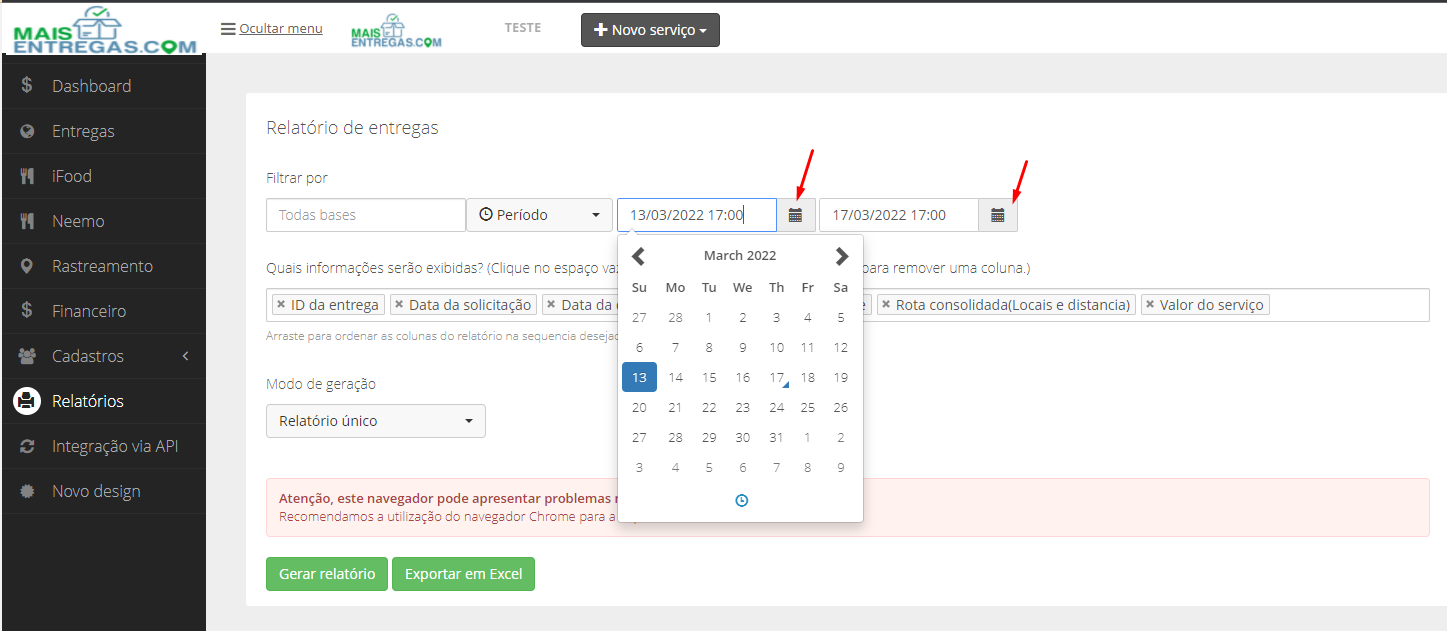Image resolution: width=1447 pixels, height=631 pixels.
Task: Open the Rastreamento menu item
Action: 103,266
